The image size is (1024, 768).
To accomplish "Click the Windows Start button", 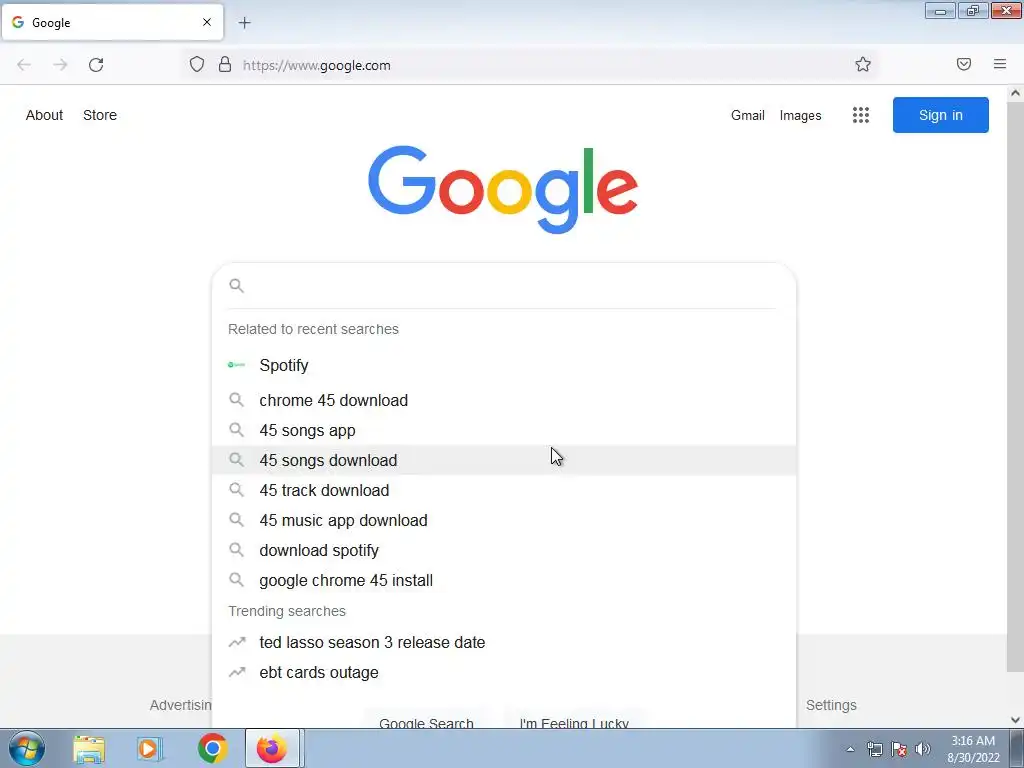I will click(x=26, y=748).
